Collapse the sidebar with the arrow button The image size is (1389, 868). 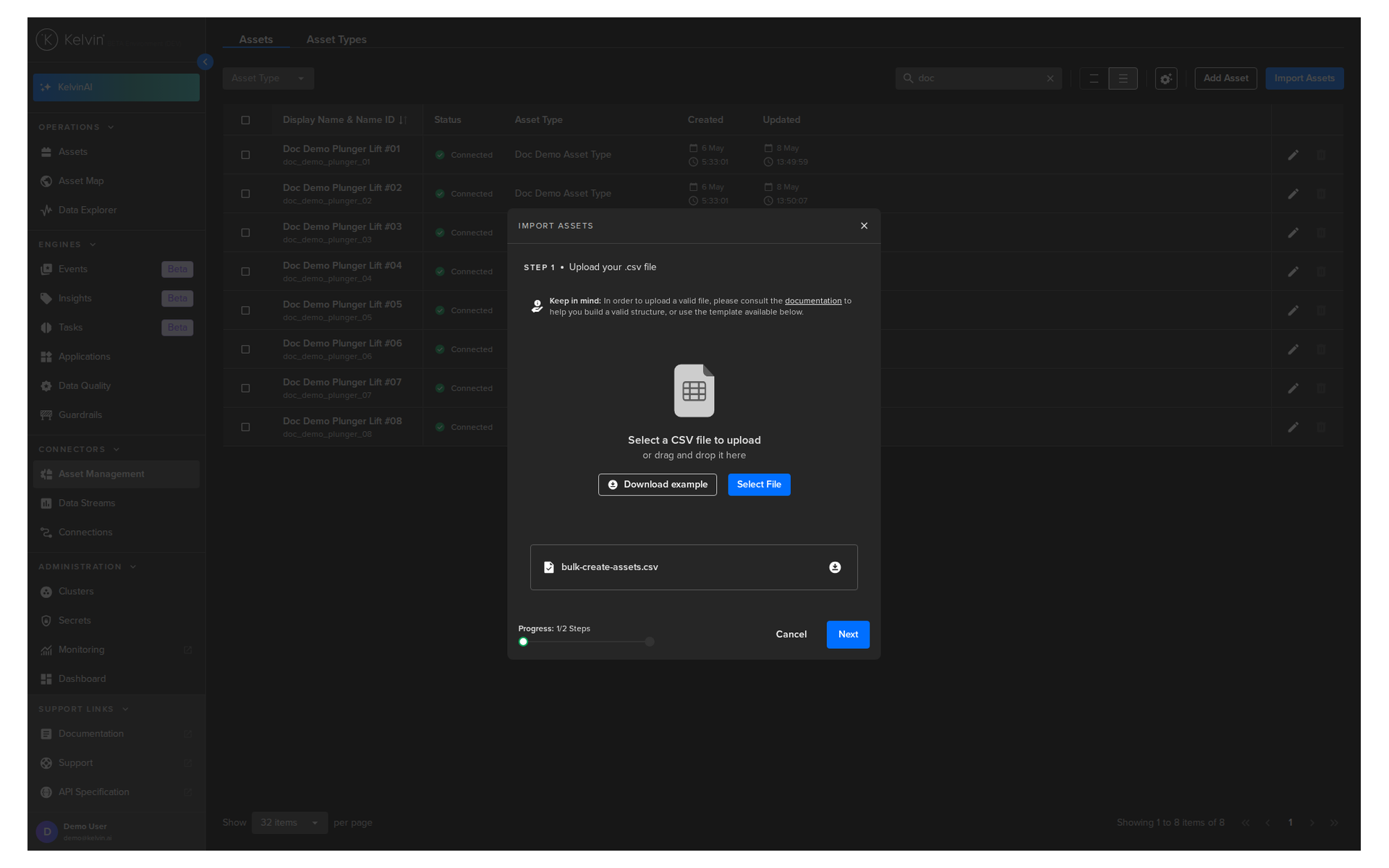tap(205, 62)
